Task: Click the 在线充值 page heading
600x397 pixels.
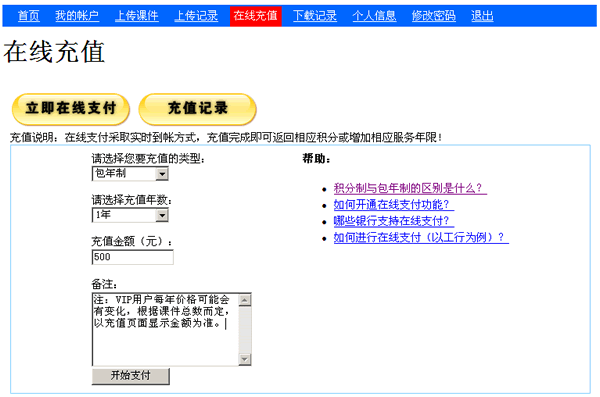Action: 54,52
